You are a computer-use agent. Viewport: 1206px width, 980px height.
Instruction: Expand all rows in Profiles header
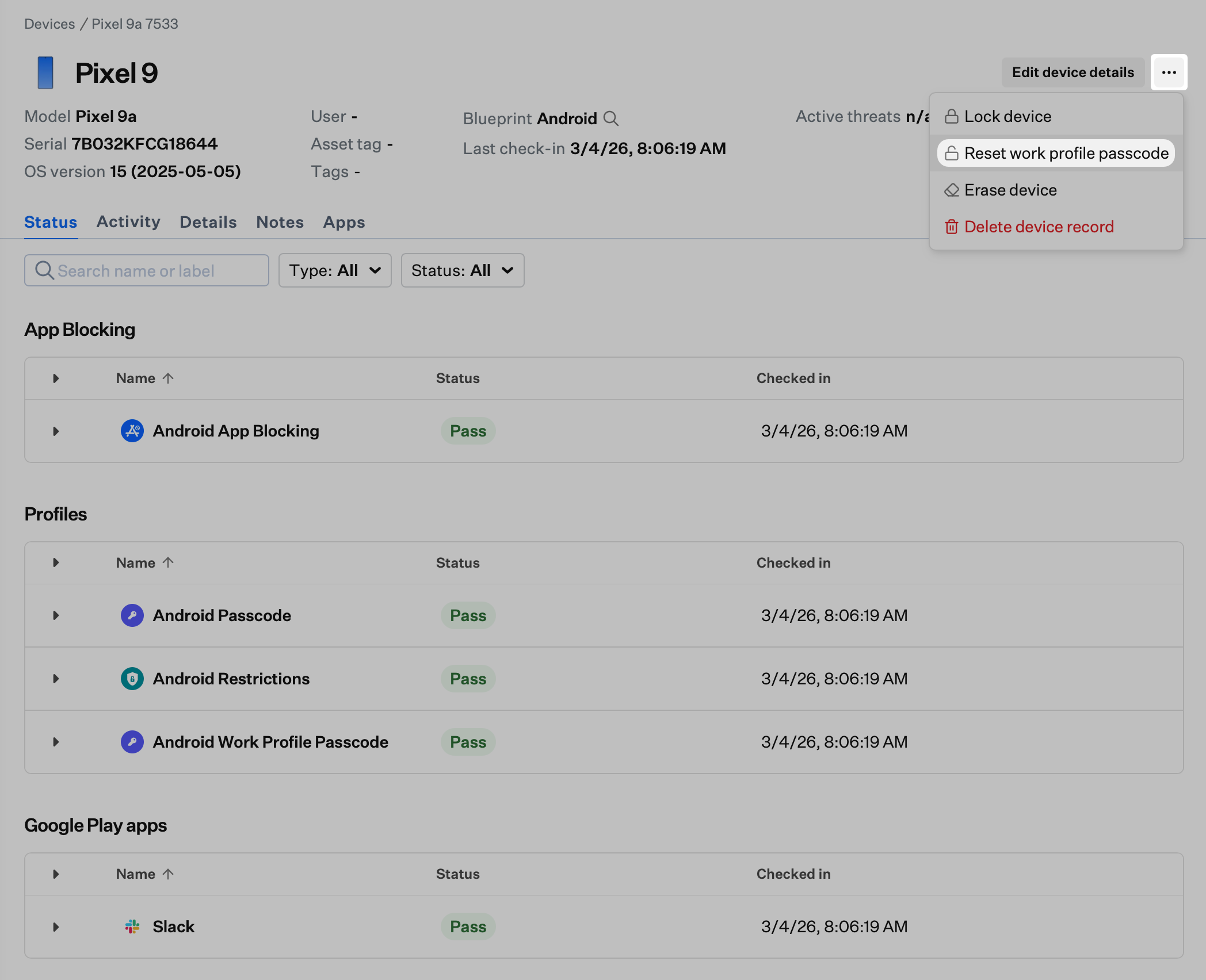56,562
